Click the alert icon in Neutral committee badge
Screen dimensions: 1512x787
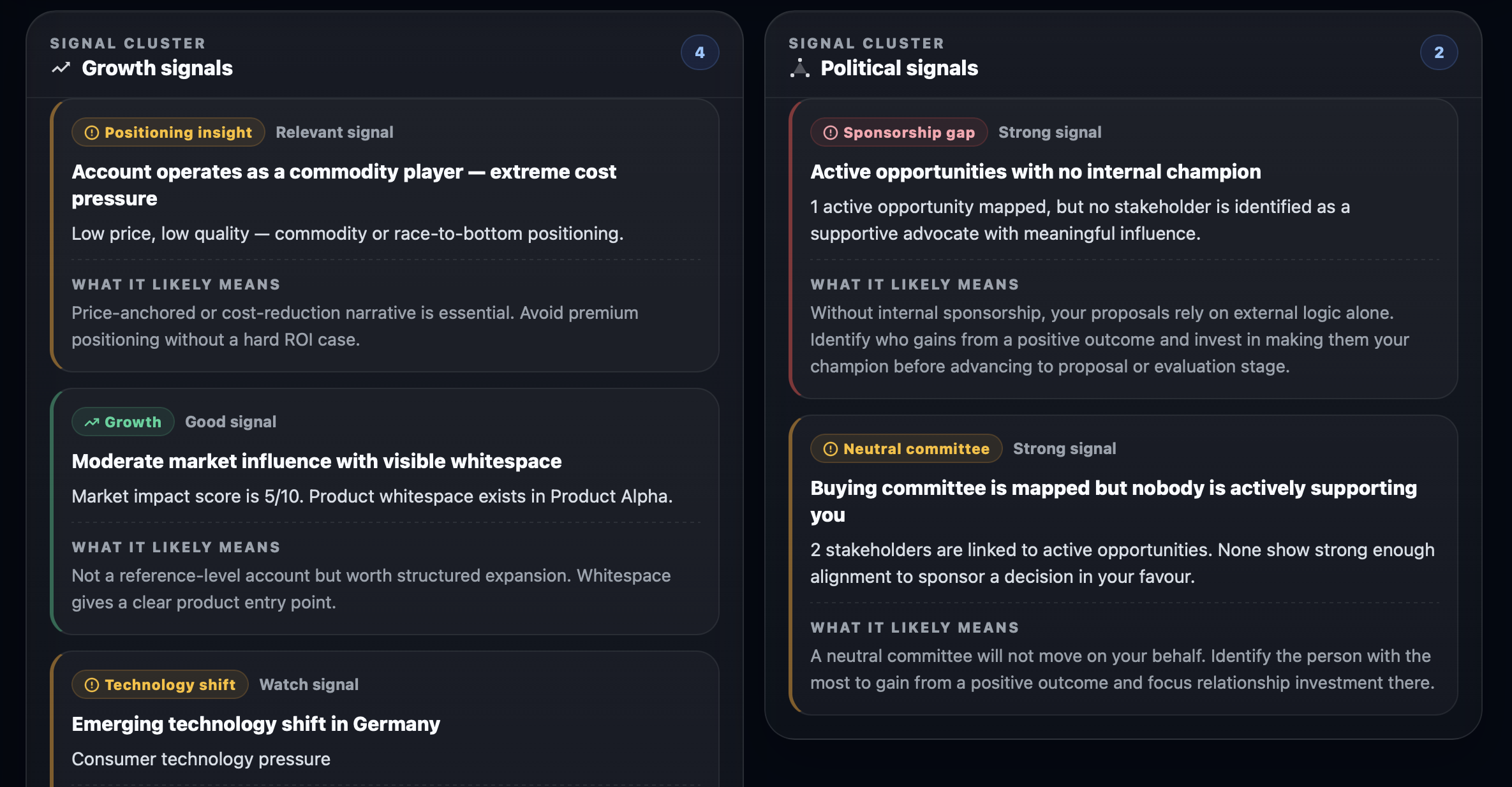(x=829, y=448)
